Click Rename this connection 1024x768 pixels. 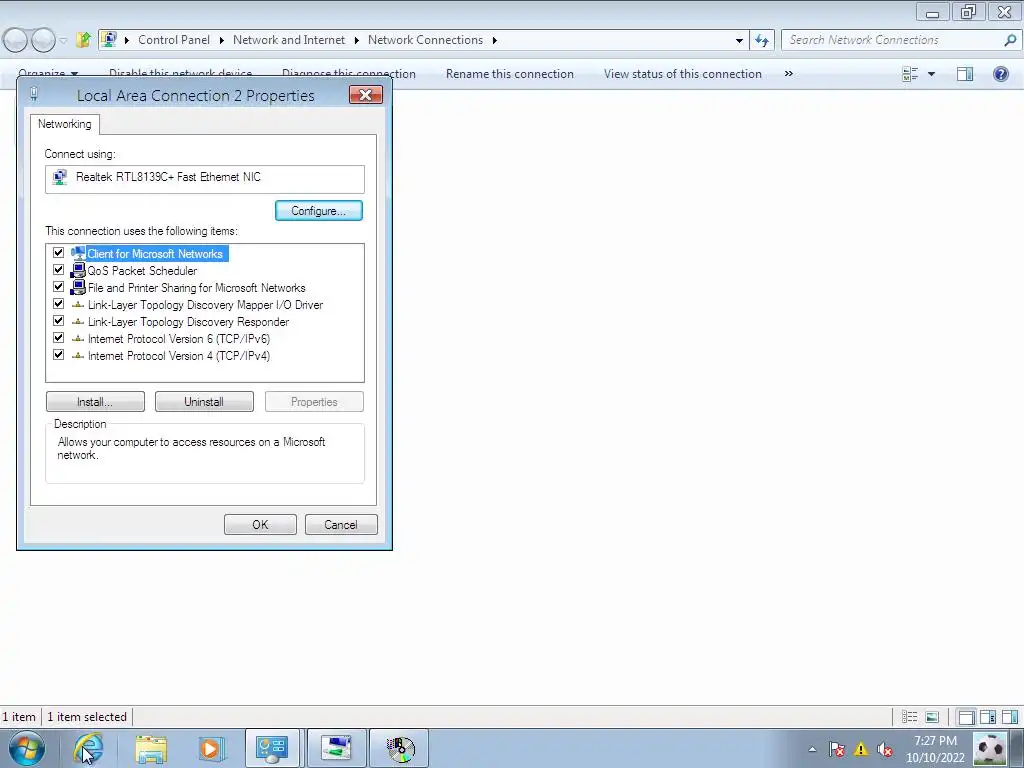509,74
